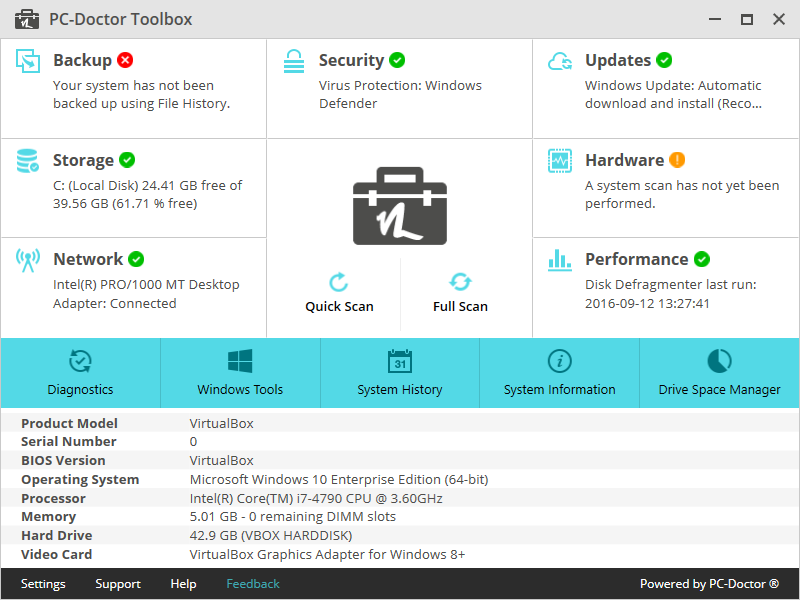
Task: Open the Drive Space Manager tab
Action: [719, 373]
